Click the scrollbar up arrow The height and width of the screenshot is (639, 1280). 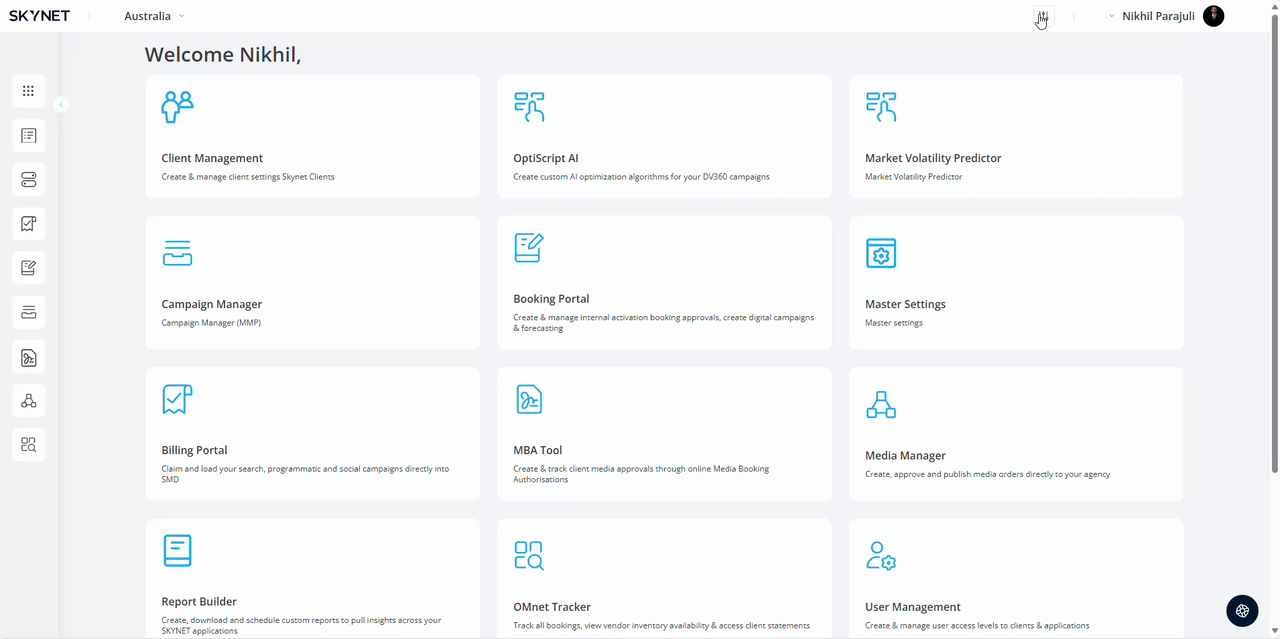tap(1275, 5)
